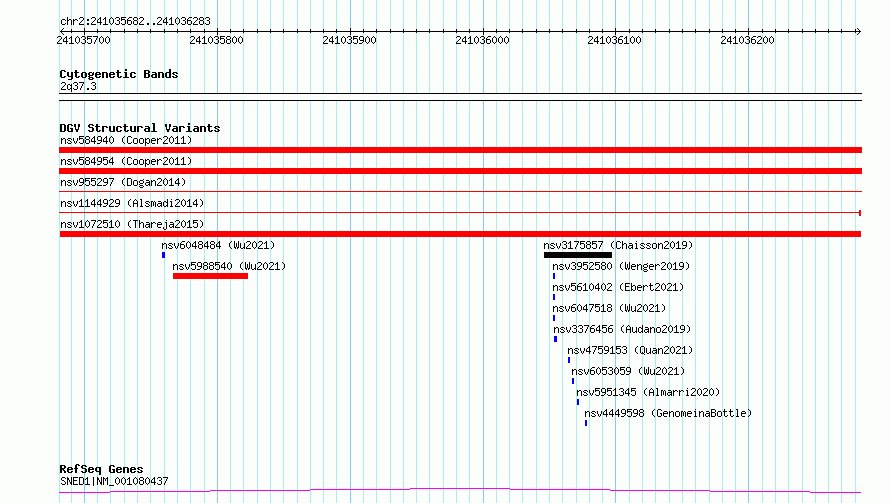
Task: Open the nsv6048484 (Wu2021) variant
Action: (x=218, y=245)
